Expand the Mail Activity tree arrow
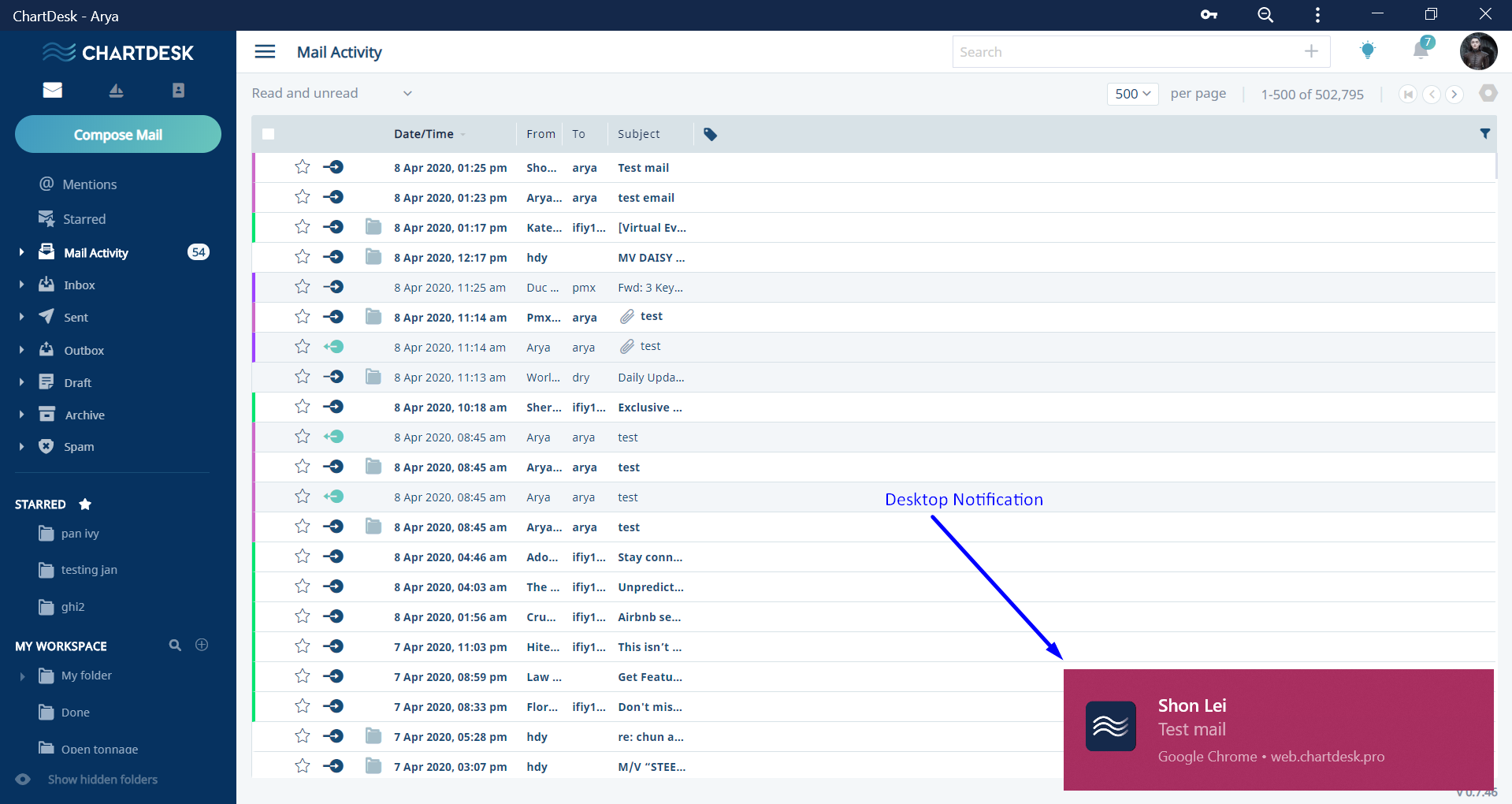 21,252
